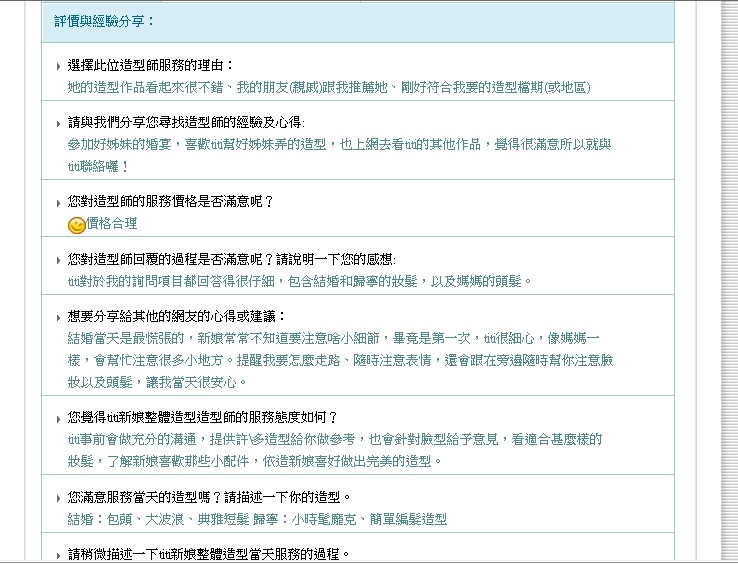Click the line starting 結婚當天是最慌張的
738x564 pixels.
tap(334, 338)
